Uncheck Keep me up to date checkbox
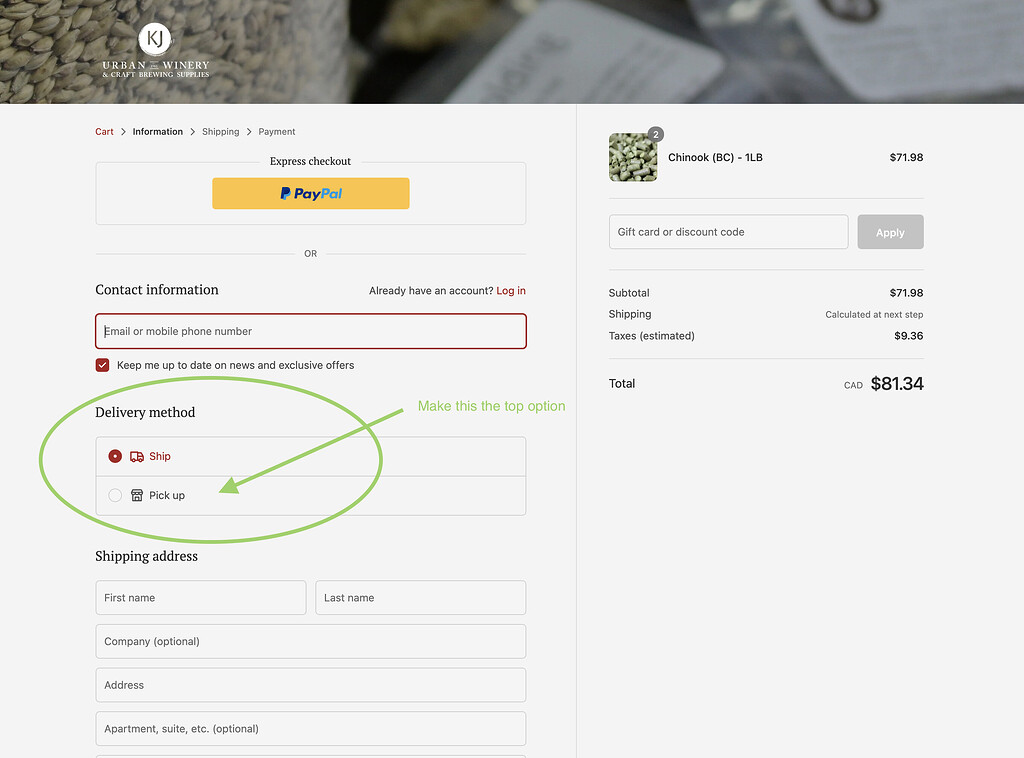This screenshot has height=758, width=1024. pos(103,365)
